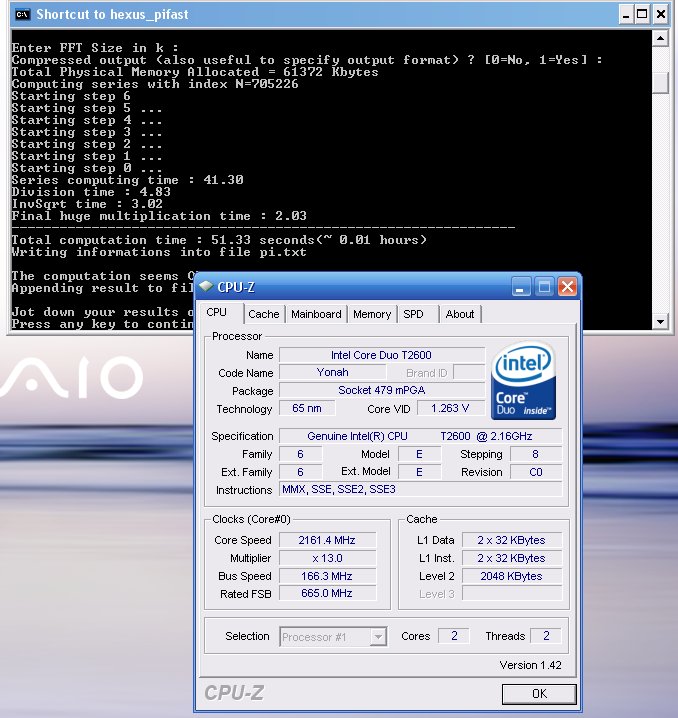Click the empty Brand ID field
The width and height of the screenshot is (678, 718).
pos(469,372)
